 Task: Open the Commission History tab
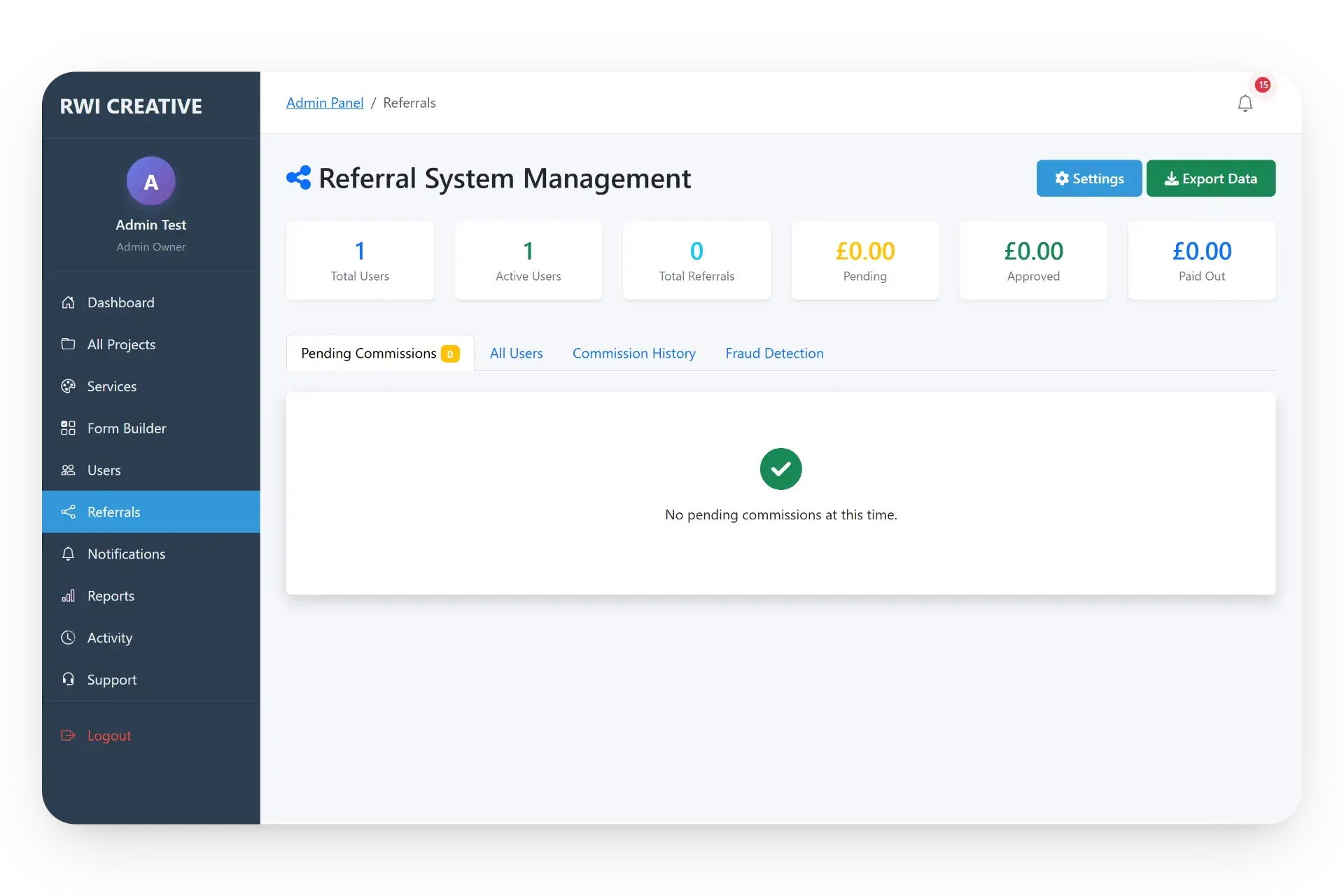click(633, 353)
